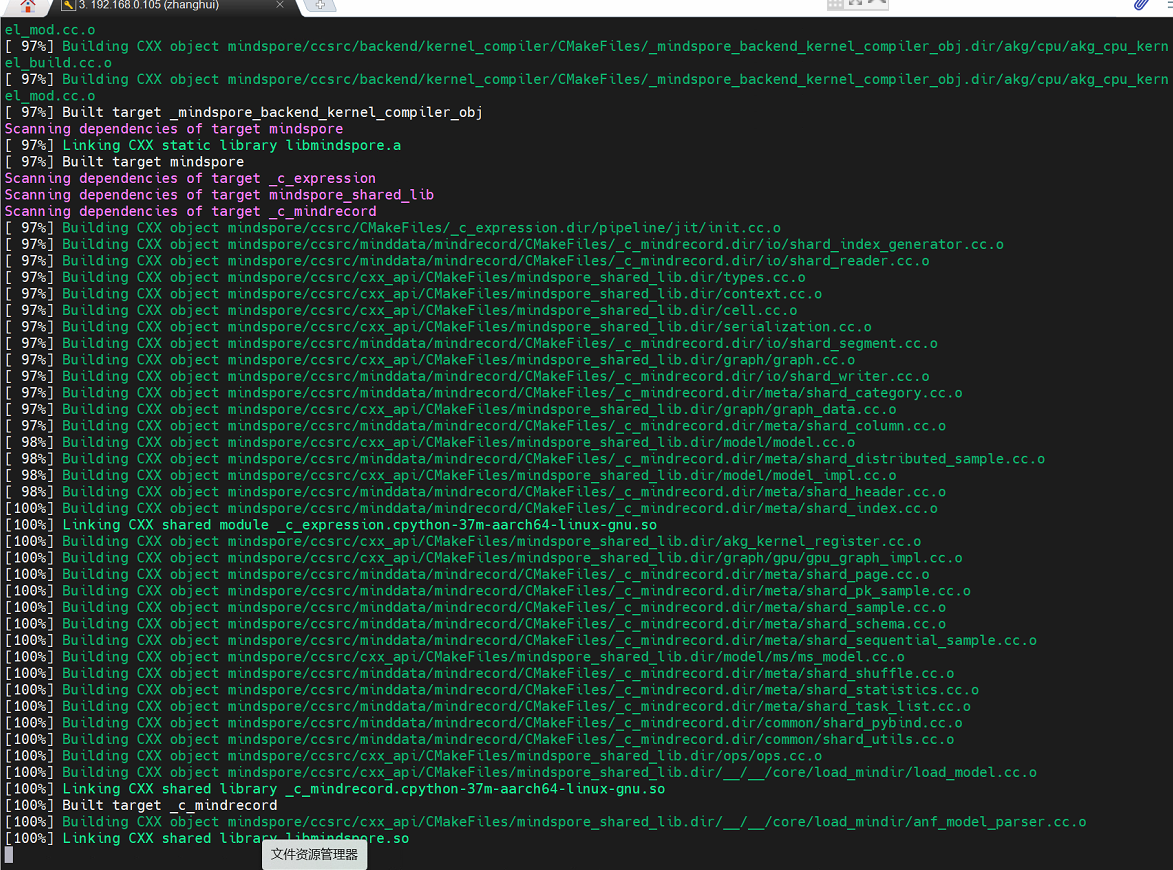Click the line ending meta/shard_sample.cc.o
Viewport: 1173px width, 870px height.
click(475, 606)
